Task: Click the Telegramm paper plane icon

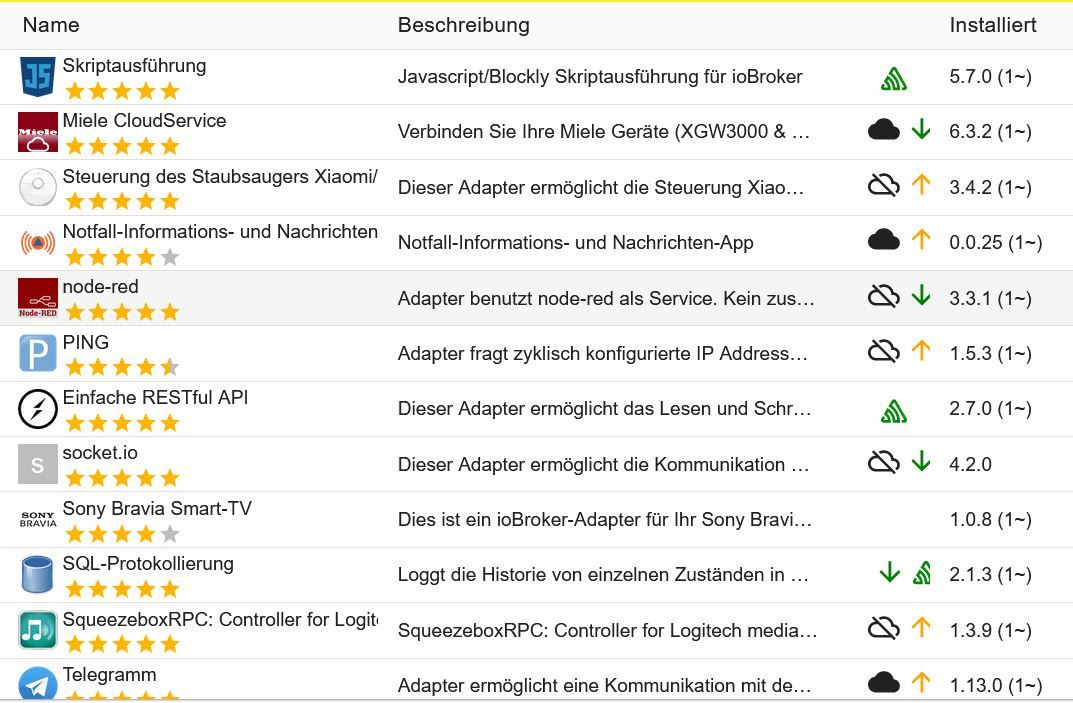Action: pos(38,684)
